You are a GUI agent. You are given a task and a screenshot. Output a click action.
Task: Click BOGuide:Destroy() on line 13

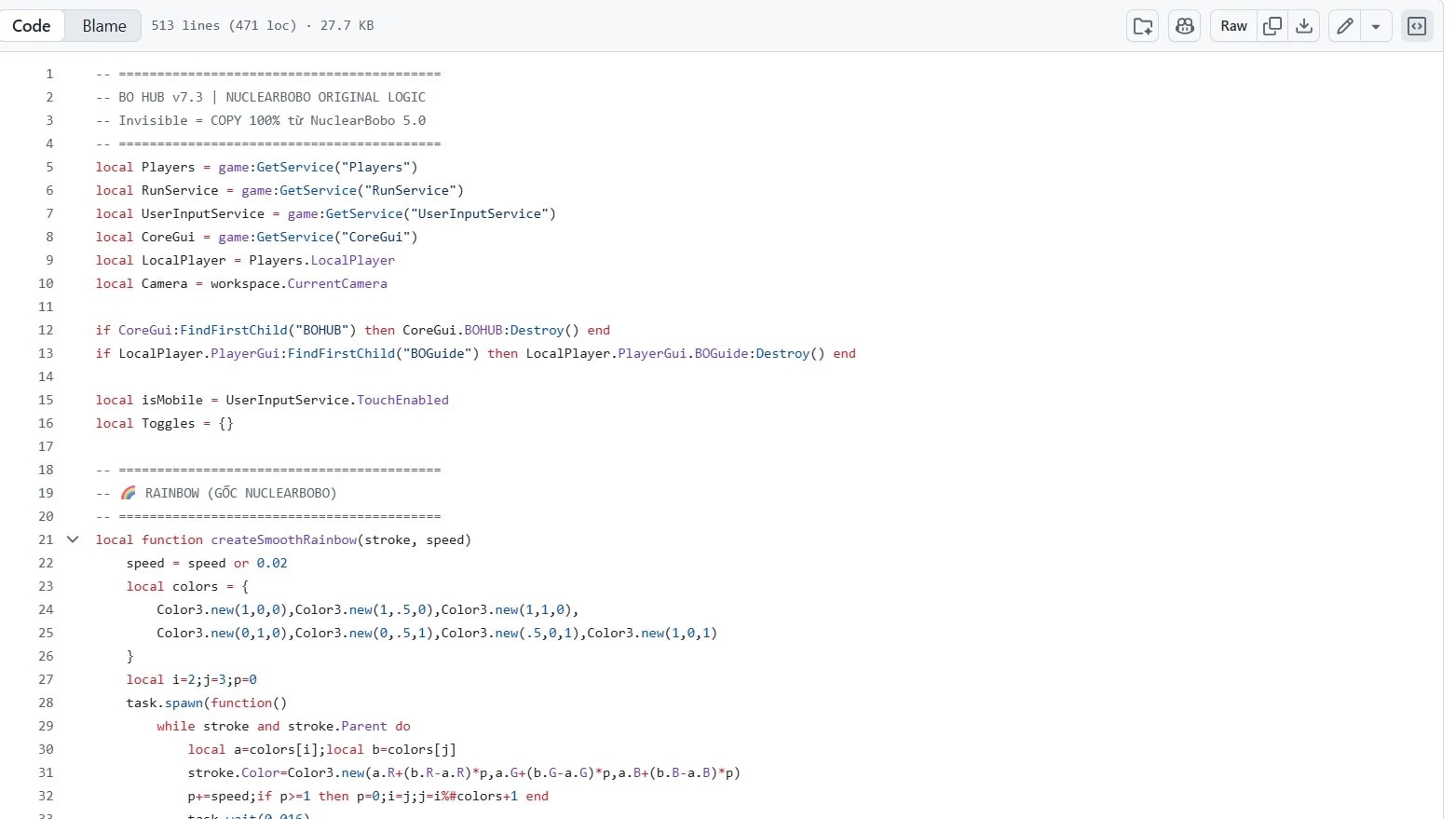coord(759,353)
